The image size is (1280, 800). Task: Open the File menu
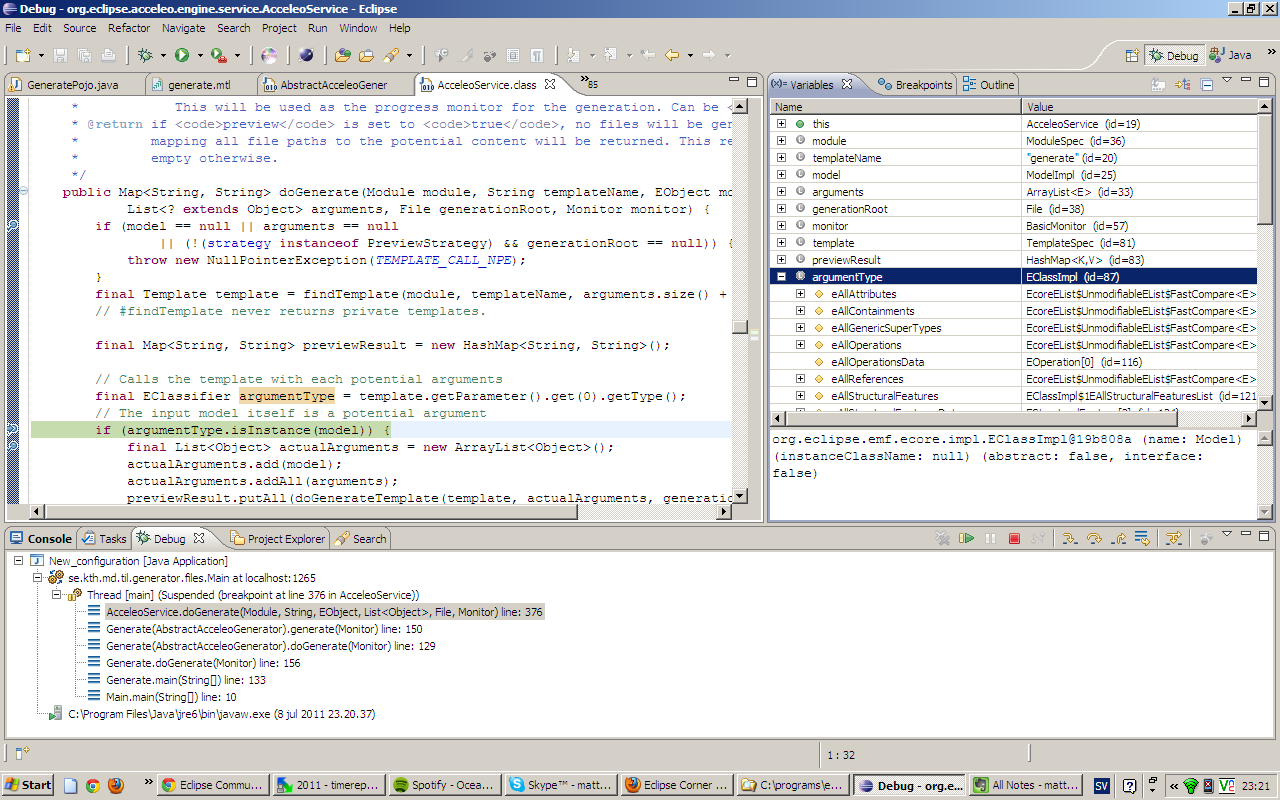(x=13, y=28)
